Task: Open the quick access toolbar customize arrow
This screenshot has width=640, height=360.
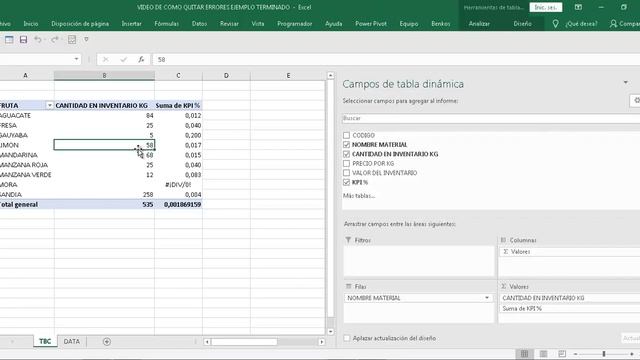Action: point(86,40)
